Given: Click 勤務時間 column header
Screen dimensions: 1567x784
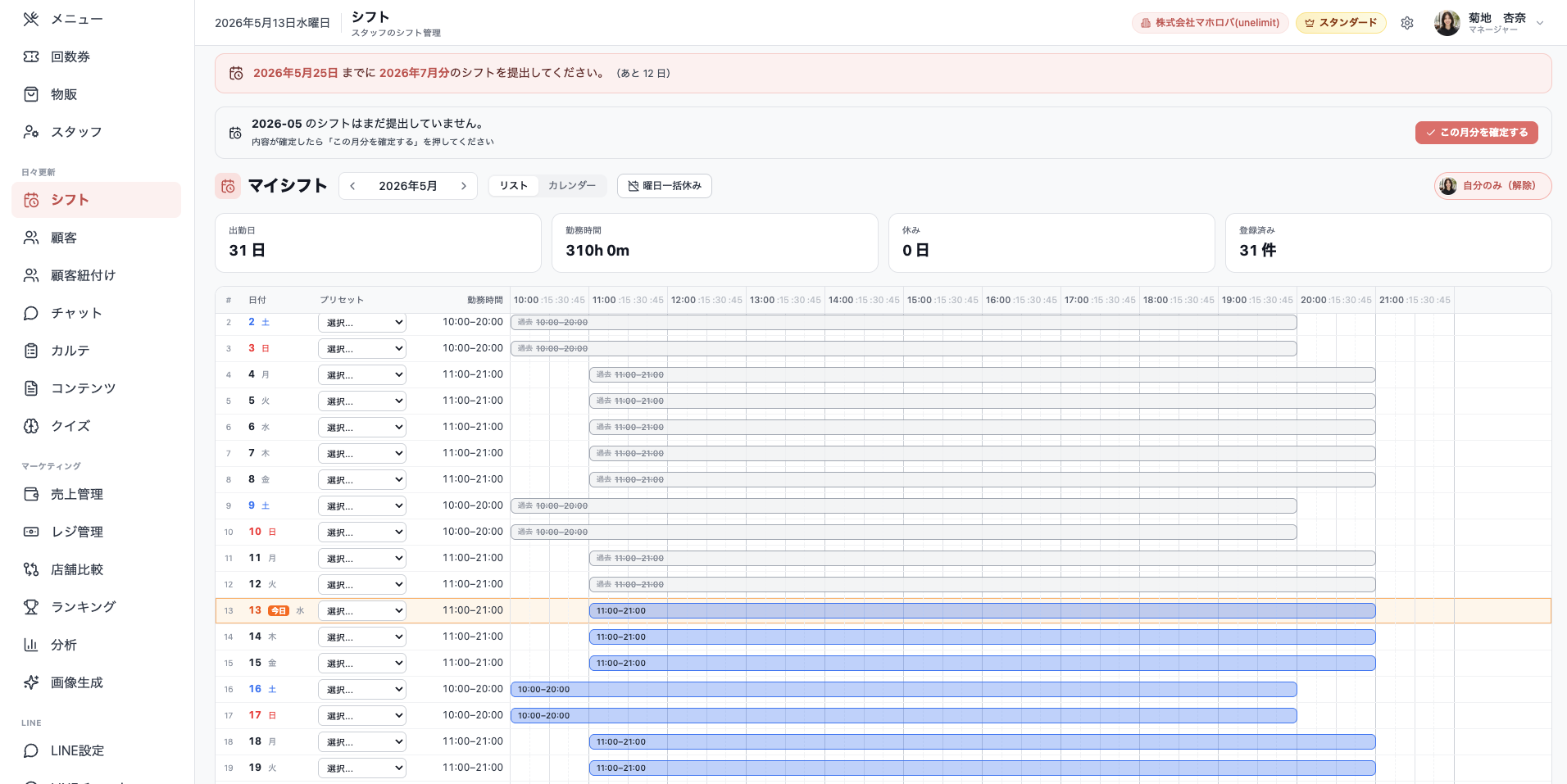Looking at the screenshot, I should (485, 301).
